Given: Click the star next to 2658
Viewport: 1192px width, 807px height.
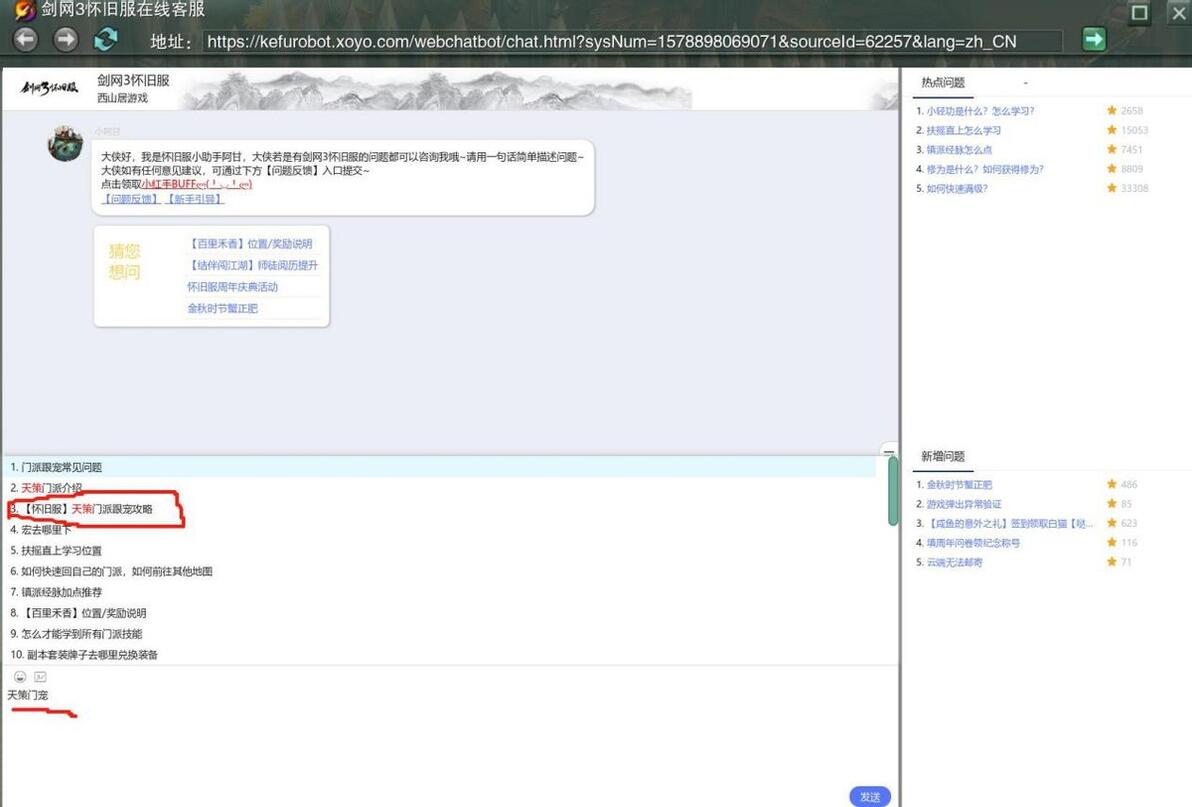Looking at the screenshot, I should (x=1111, y=110).
